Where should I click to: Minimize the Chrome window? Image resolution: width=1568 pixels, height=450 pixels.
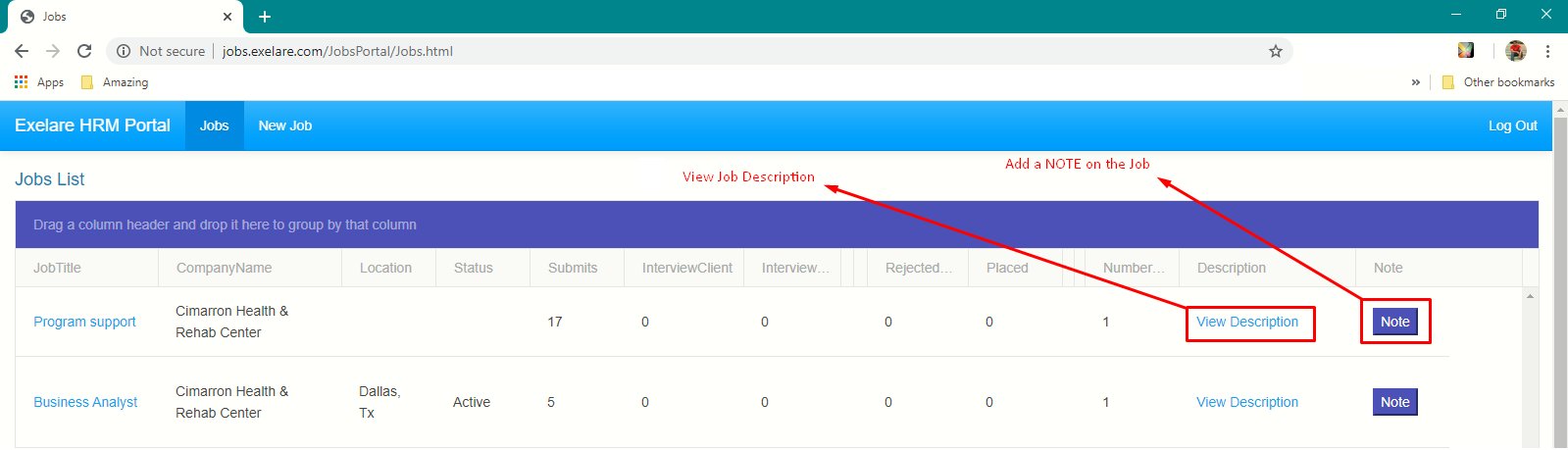pyautogui.click(x=1456, y=15)
